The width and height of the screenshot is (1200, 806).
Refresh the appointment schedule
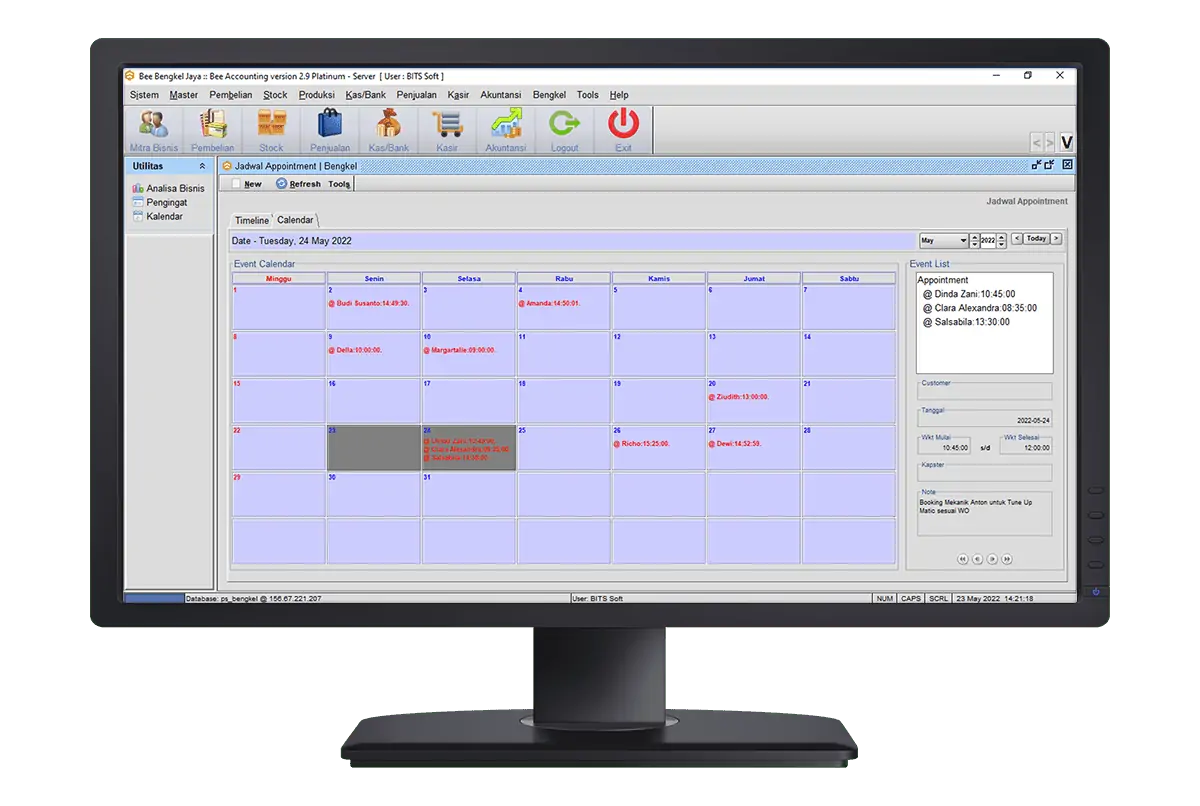pyautogui.click(x=298, y=184)
